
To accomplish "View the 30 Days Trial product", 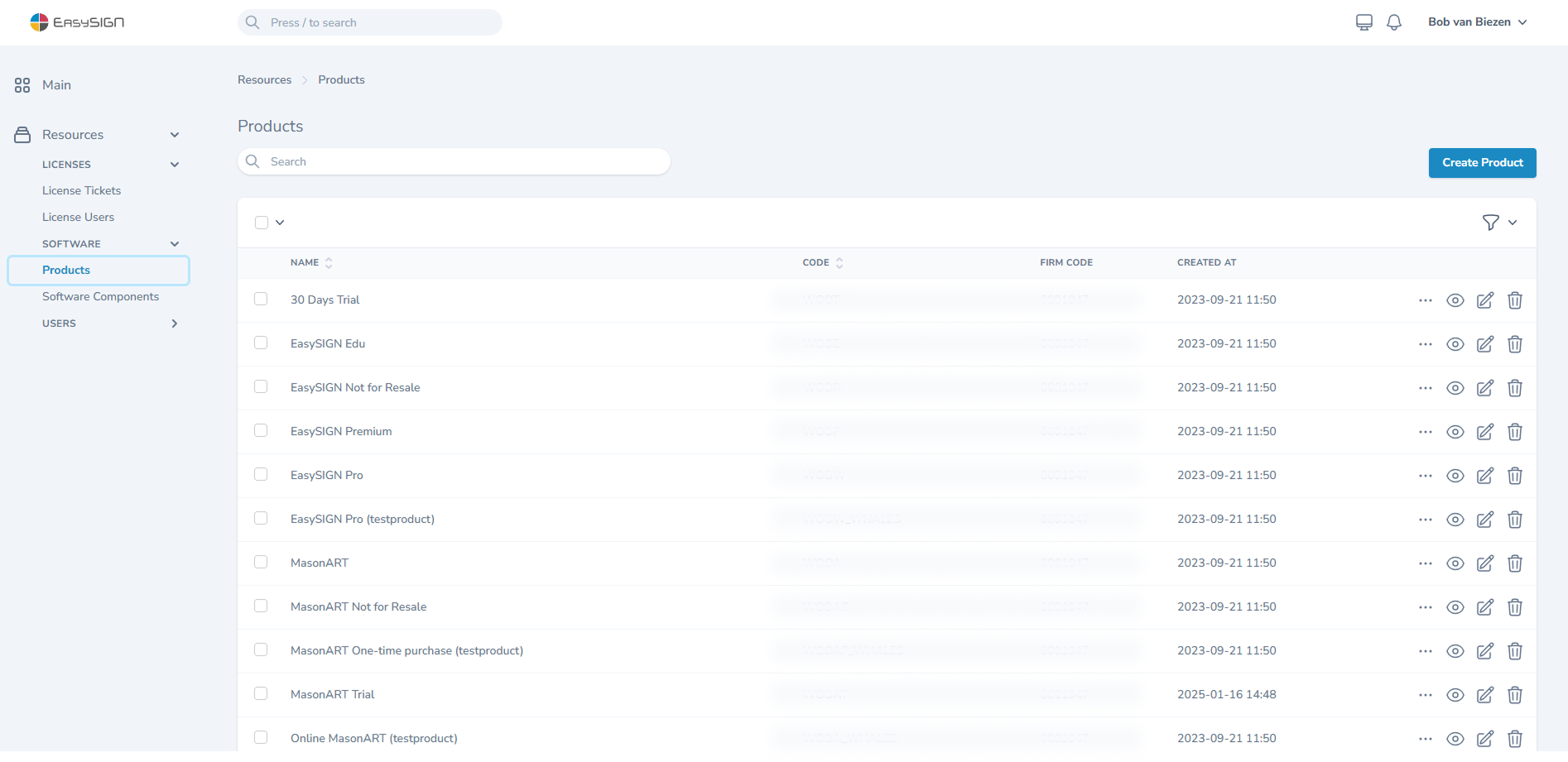I will [1455, 300].
